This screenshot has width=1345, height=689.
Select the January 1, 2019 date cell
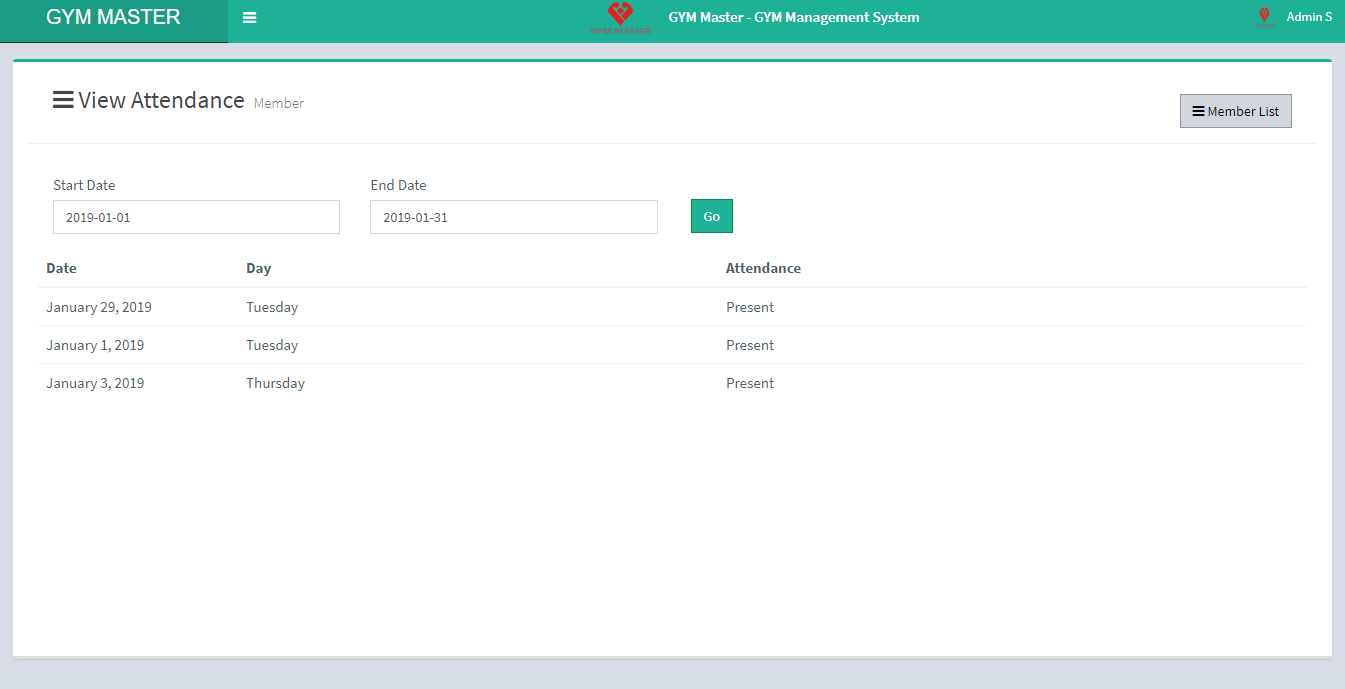click(95, 345)
